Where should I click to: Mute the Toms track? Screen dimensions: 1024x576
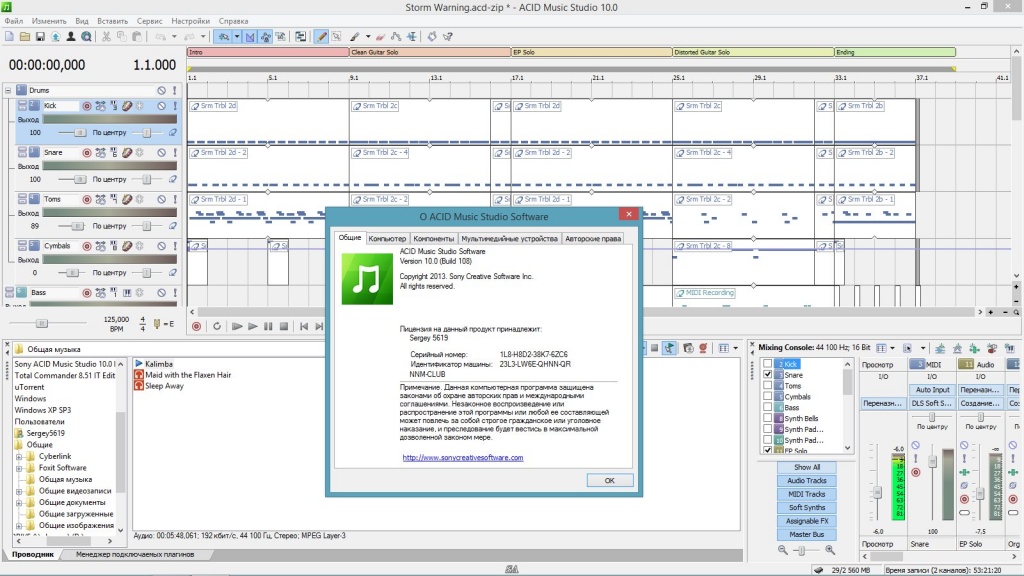click(x=161, y=199)
